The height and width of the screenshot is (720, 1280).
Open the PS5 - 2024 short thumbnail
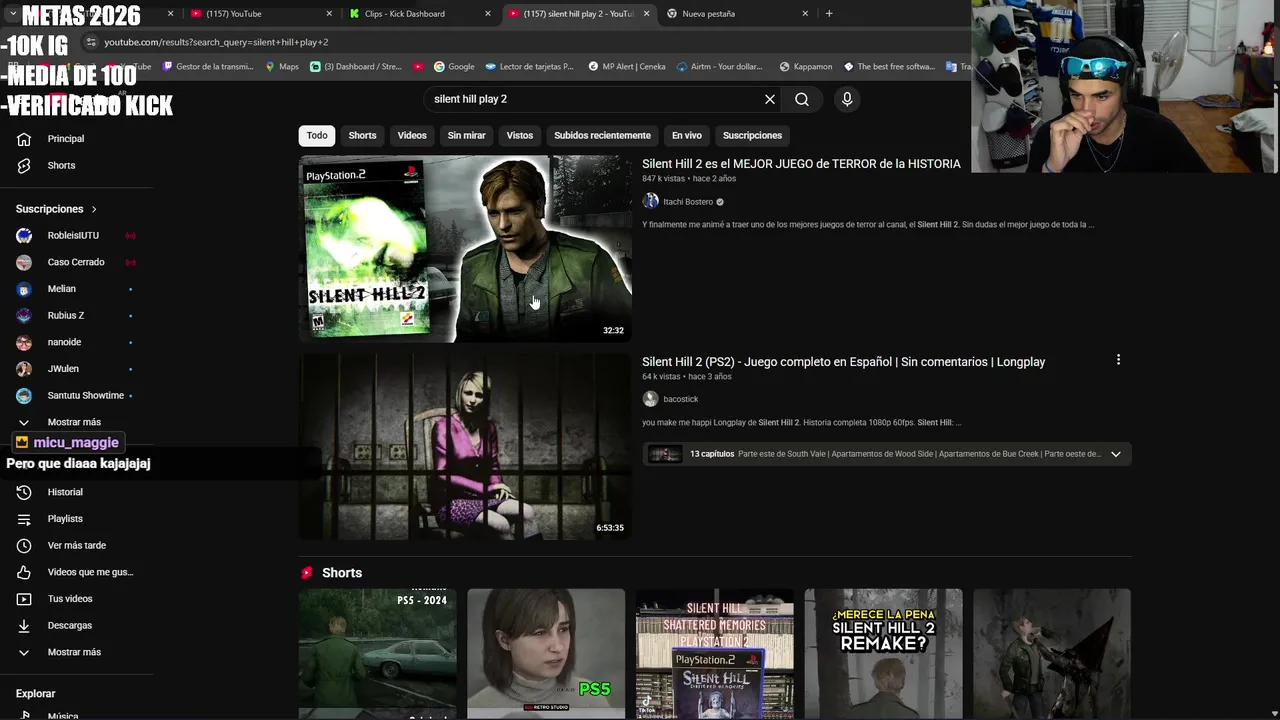pos(377,654)
